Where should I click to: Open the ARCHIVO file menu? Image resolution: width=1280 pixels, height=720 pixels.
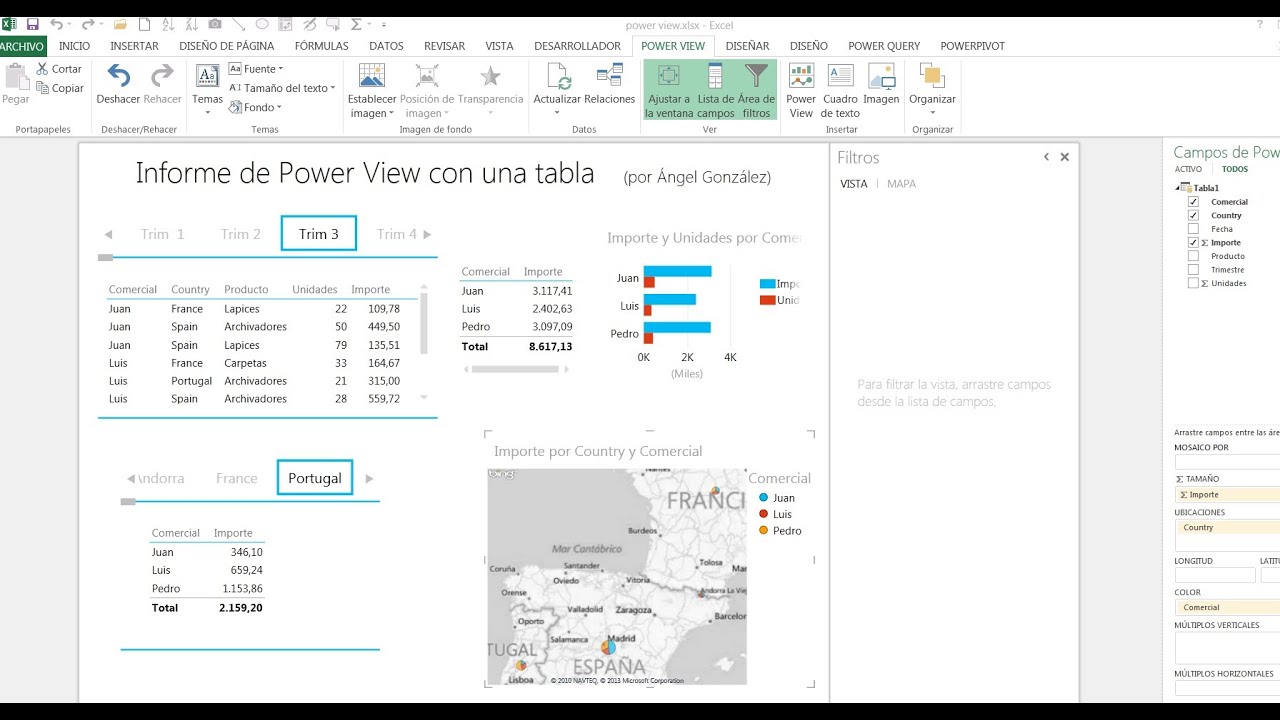tap(23, 46)
